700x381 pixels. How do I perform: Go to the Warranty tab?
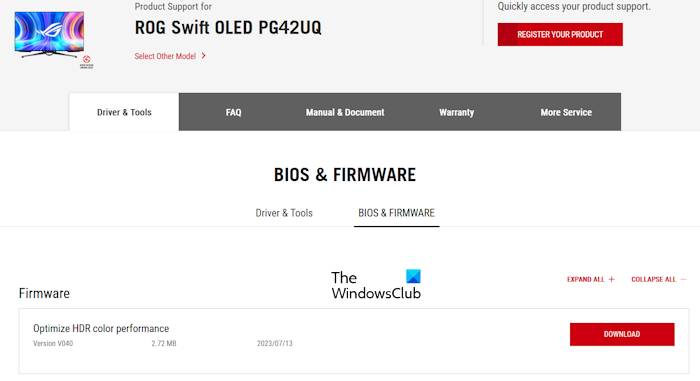(456, 112)
